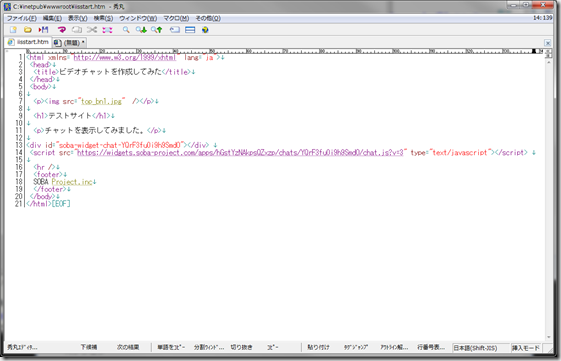561x361 pixels.
Task: Open the マクロ(M) menu
Action: [x=176, y=18]
